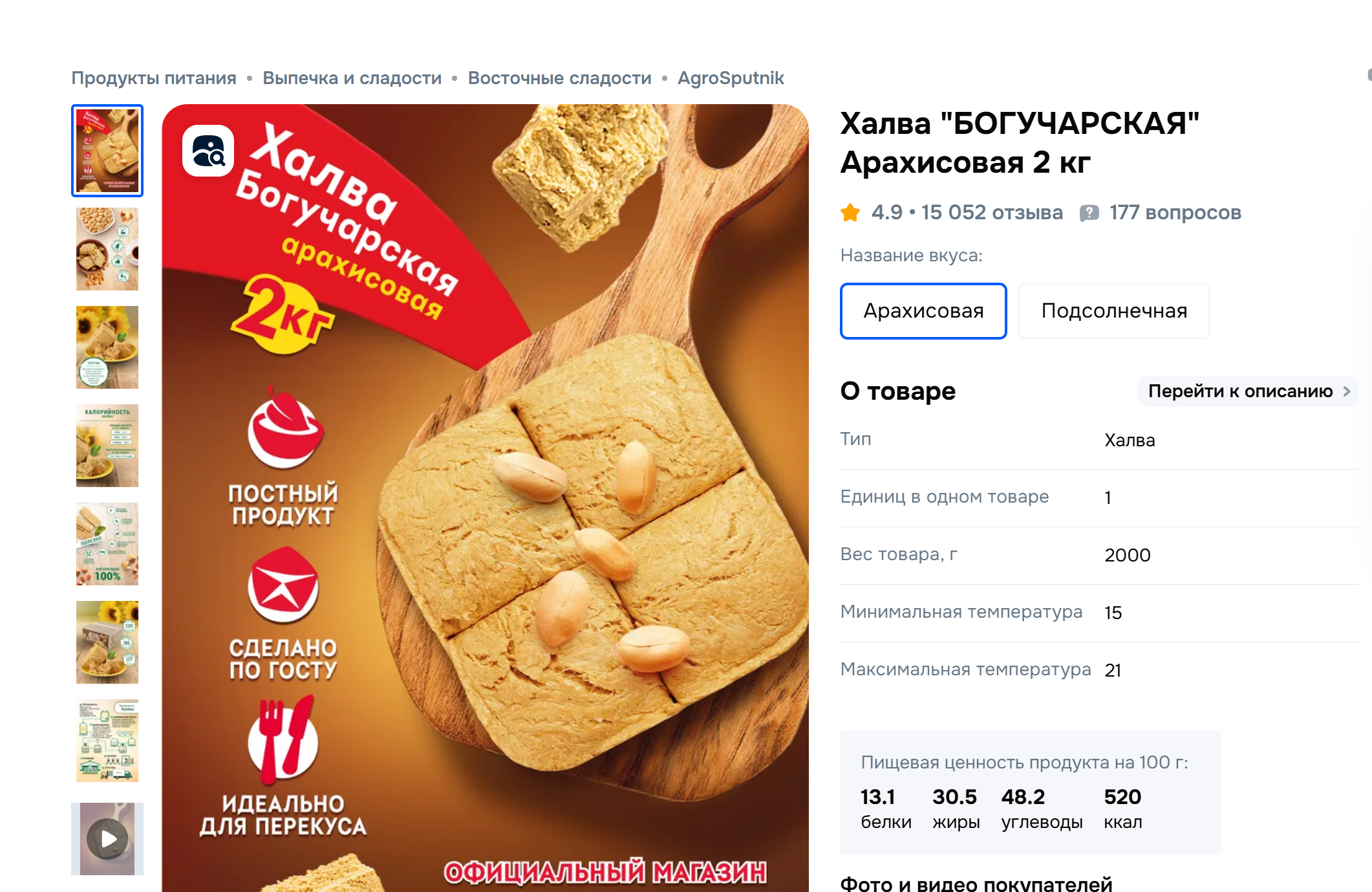Click the Перейти к описанию button
The width and height of the screenshot is (1372, 892).
click(1249, 391)
